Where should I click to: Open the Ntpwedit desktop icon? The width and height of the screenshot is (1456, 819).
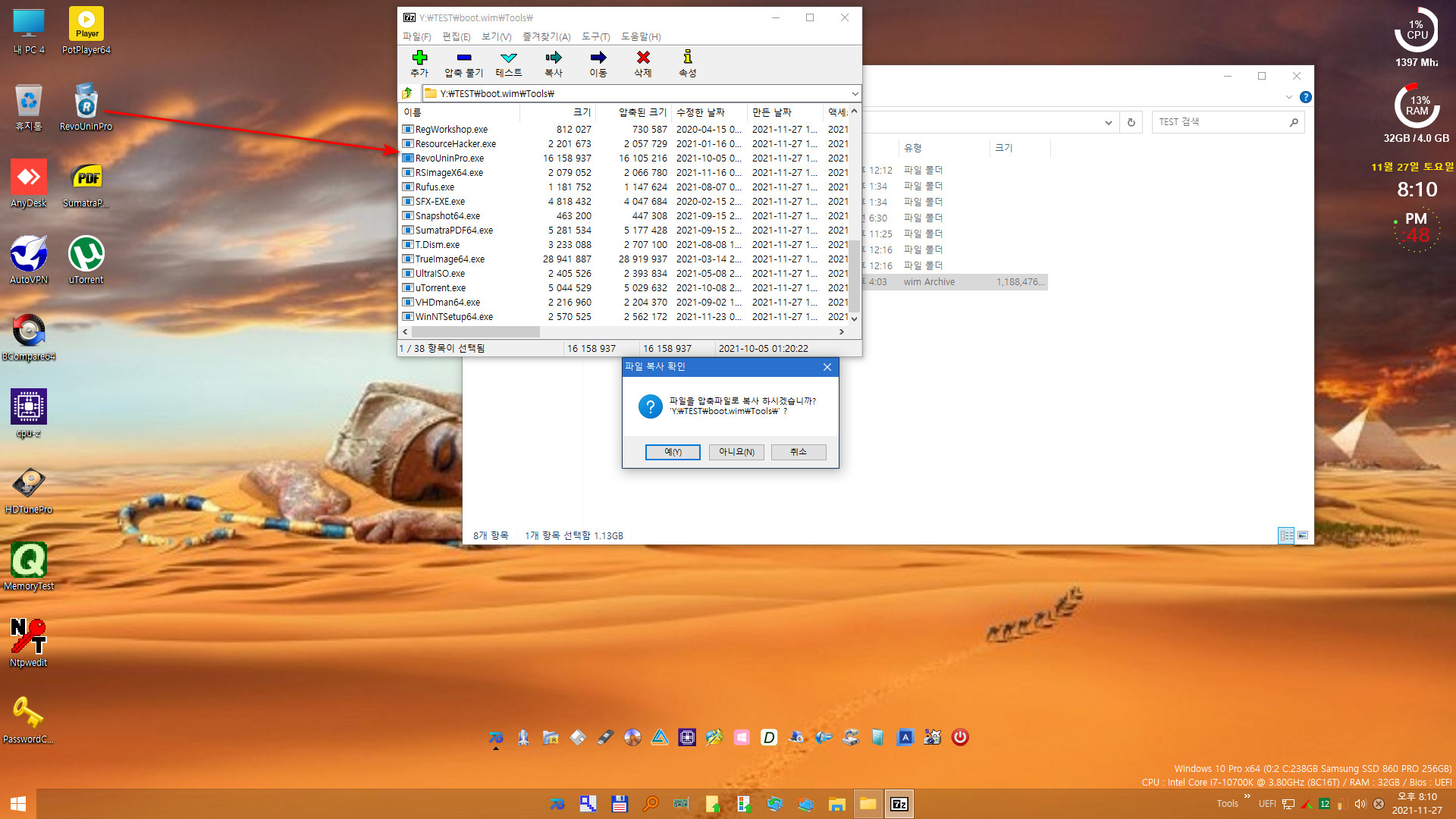(29, 643)
